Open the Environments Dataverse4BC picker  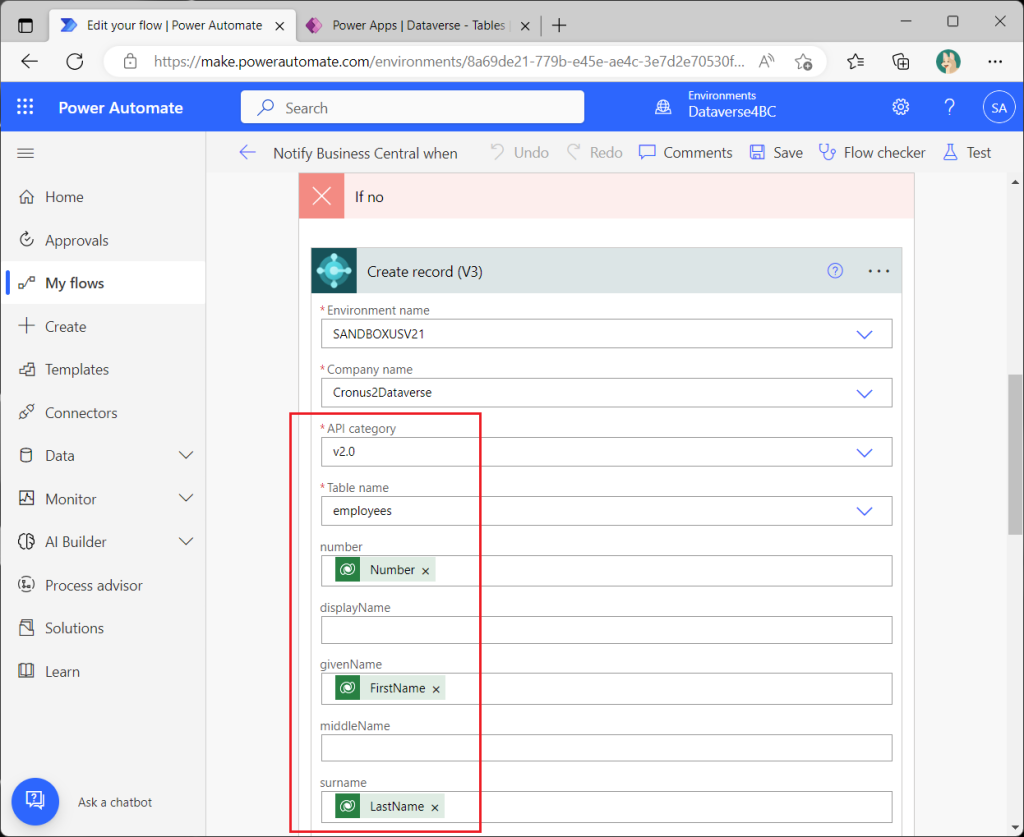pyautogui.click(x=732, y=104)
